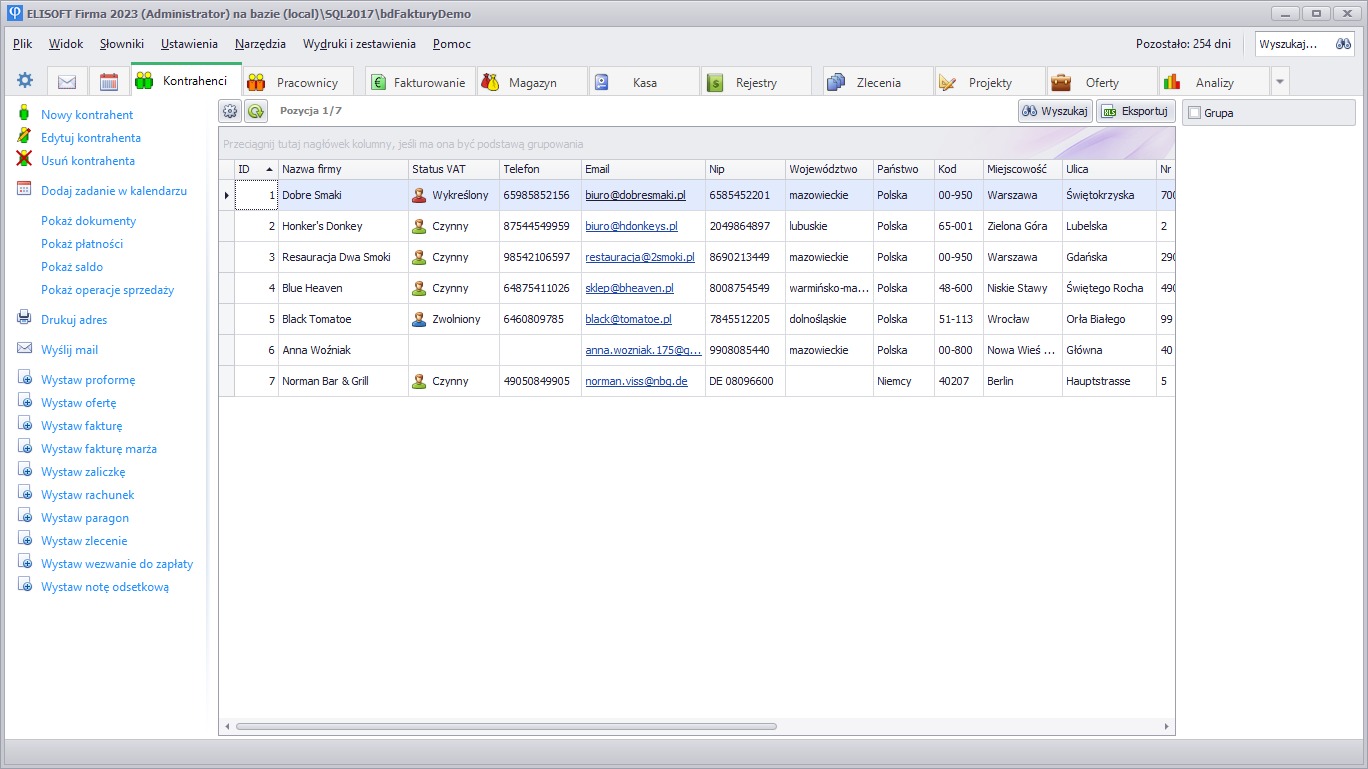
Task: Click the right arrow of the horizontal scrollbar
Action: 1167,726
